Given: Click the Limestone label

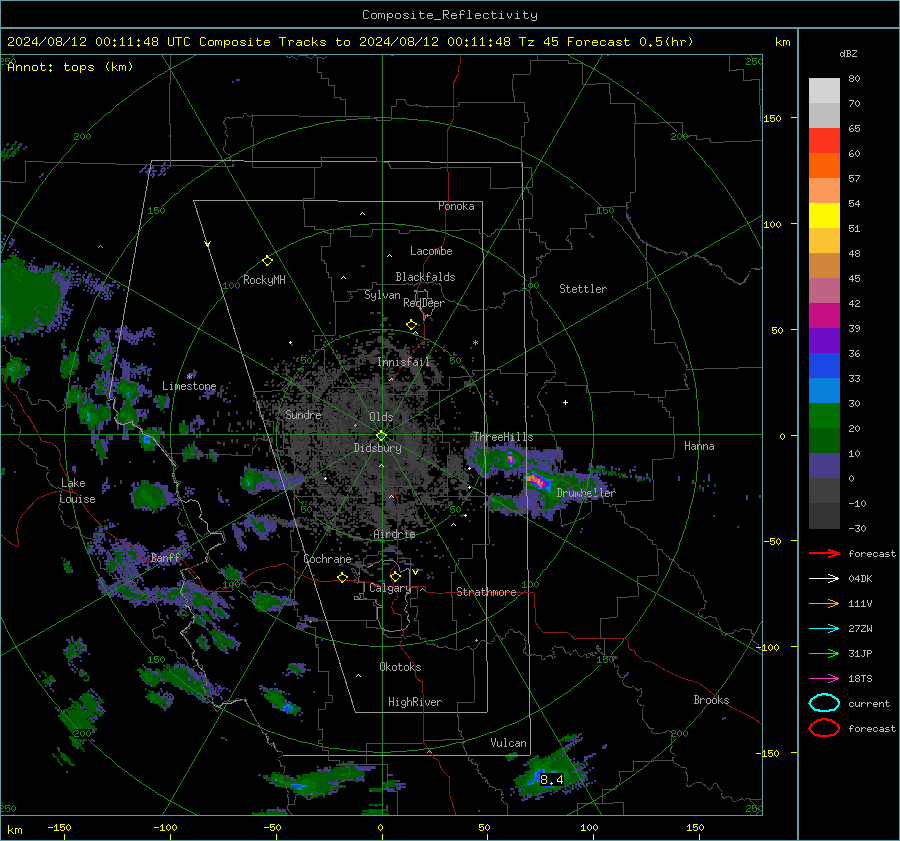Looking at the screenshot, I should point(189,386).
